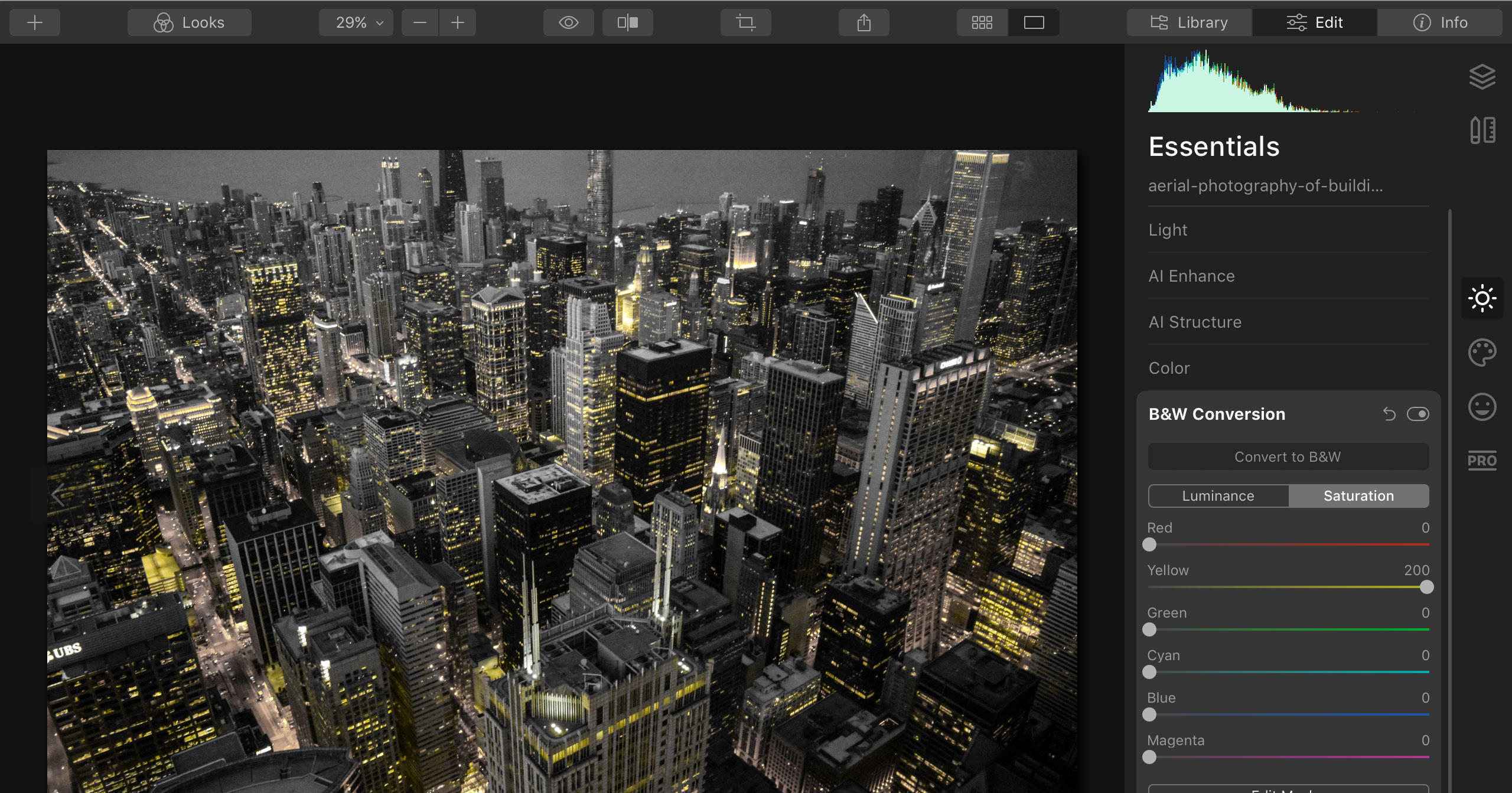Click the Convert to B&W button

pyautogui.click(x=1288, y=456)
